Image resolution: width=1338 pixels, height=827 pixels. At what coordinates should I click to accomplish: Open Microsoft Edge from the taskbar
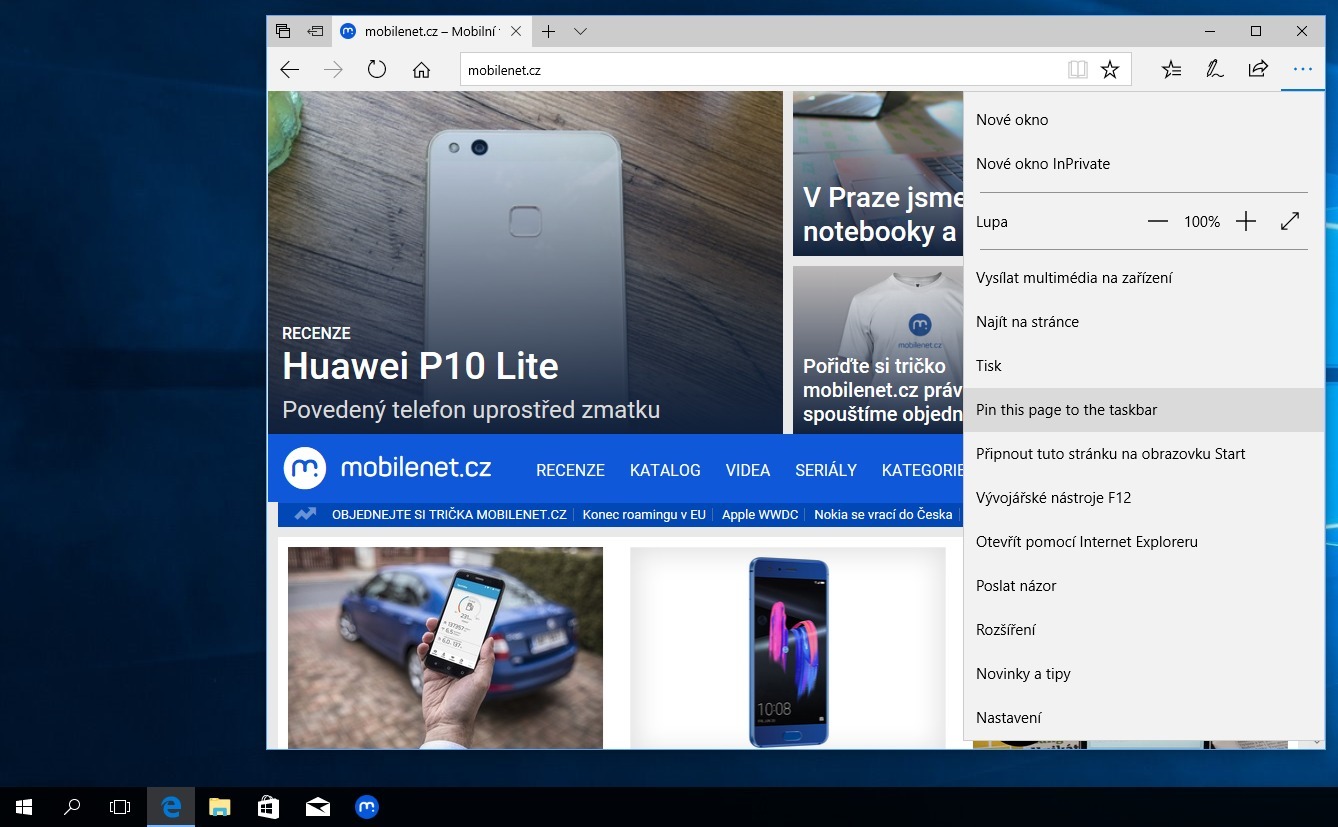pos(170,806)
